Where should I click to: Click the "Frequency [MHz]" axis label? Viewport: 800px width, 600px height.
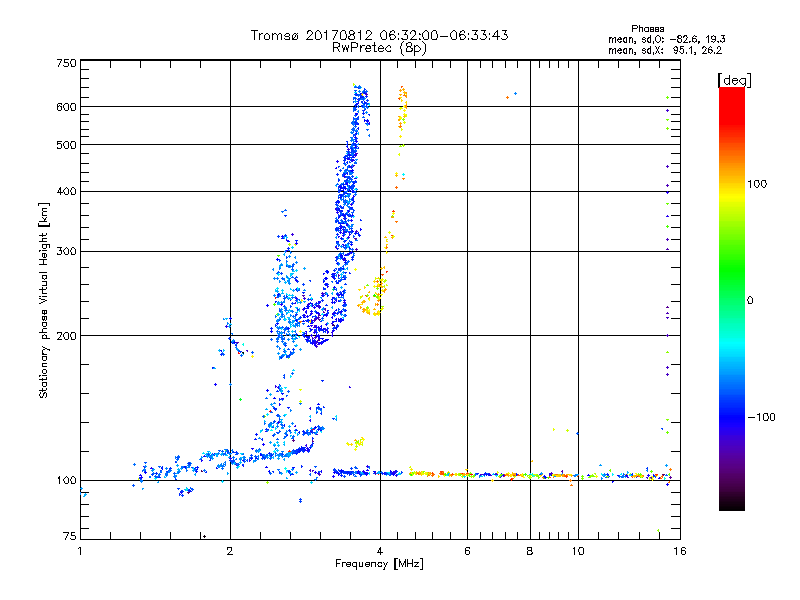(379, 564)
